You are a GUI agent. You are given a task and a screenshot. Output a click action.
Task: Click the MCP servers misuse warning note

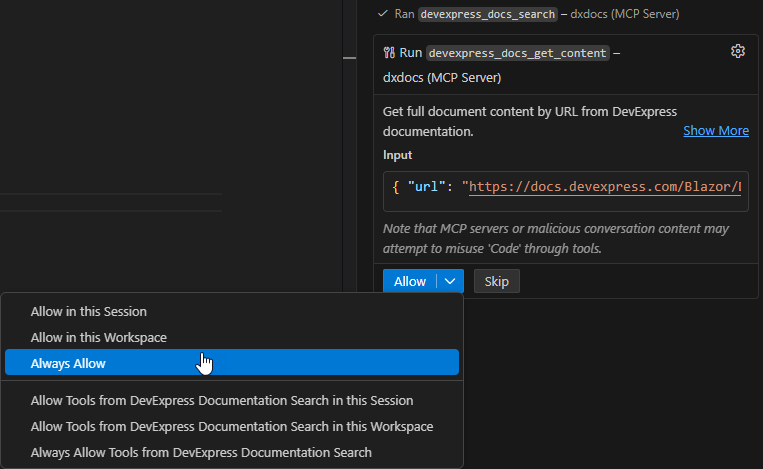coord(556,238)
